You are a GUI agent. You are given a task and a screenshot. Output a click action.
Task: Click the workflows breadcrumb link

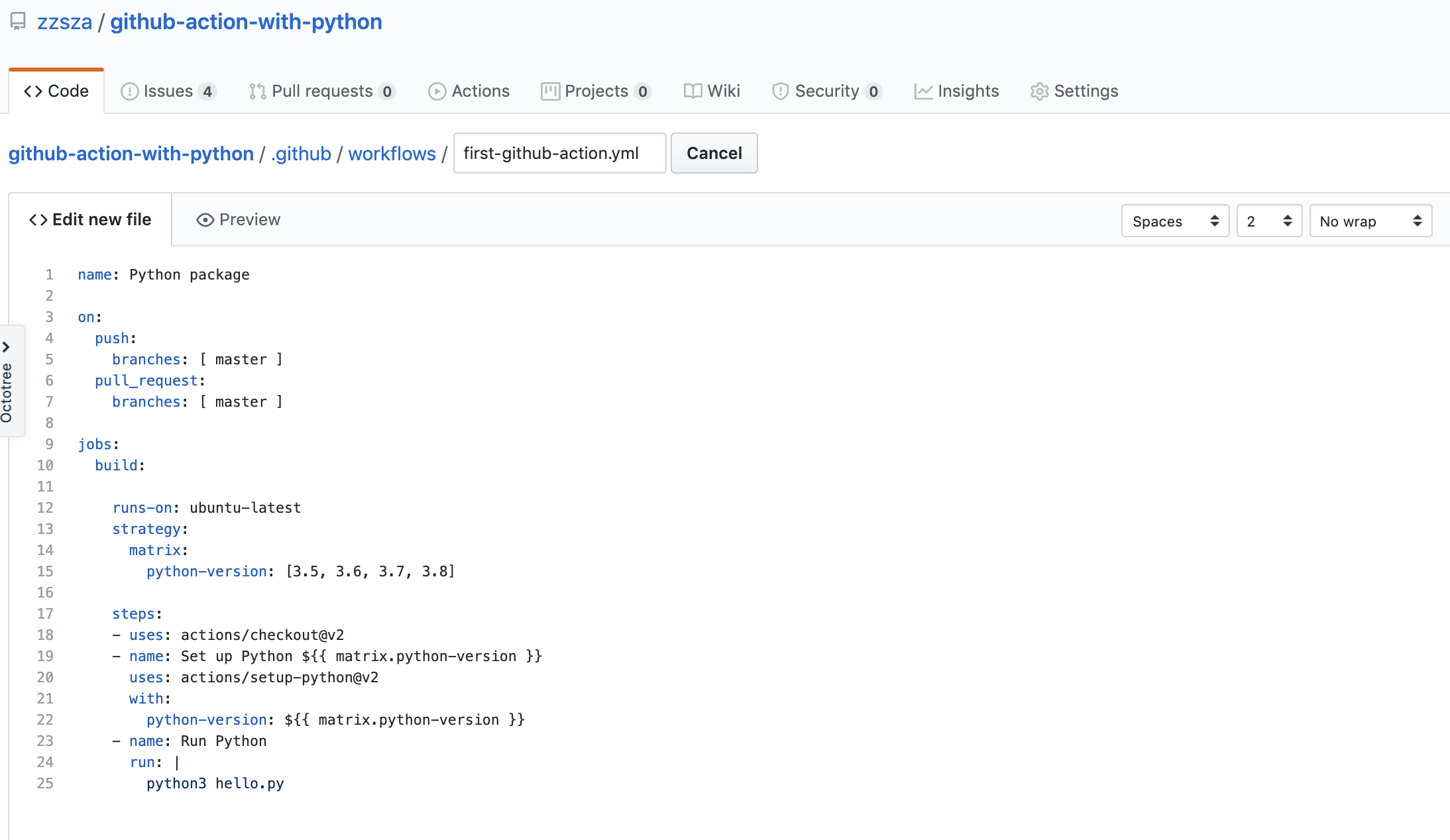392,154
